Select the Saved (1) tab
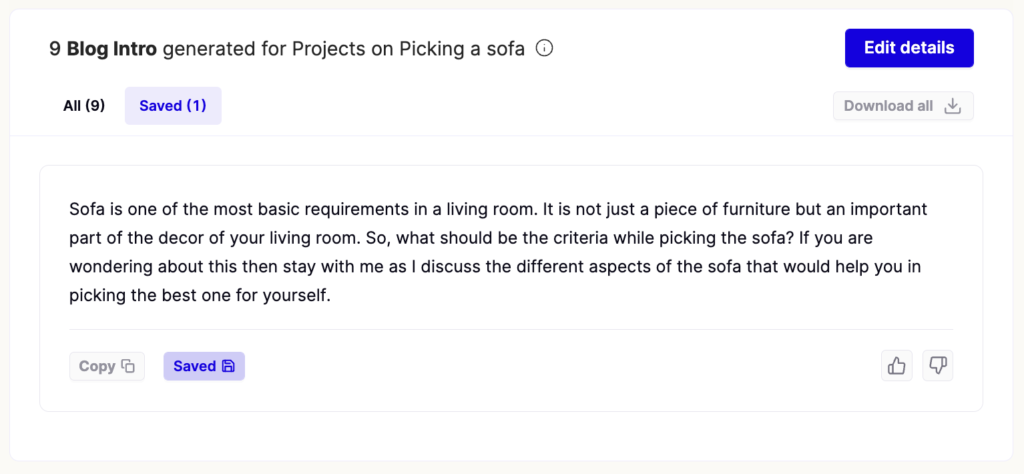Image resolution: width=1024 pixels, height=474 pixels. click(173, 106)
